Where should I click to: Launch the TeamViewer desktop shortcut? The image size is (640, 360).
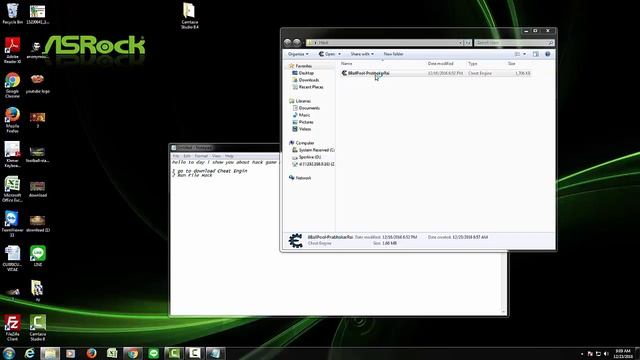point(12,224)
